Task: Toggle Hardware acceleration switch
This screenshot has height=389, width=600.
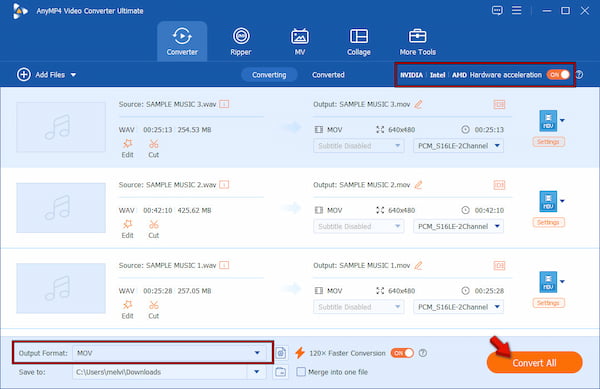Action: [558, 75]
